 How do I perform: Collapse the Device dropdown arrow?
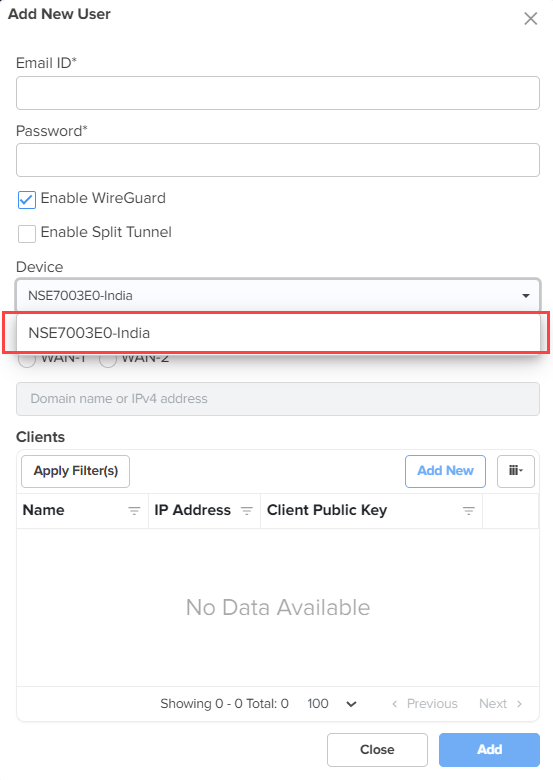coord(526,295)
